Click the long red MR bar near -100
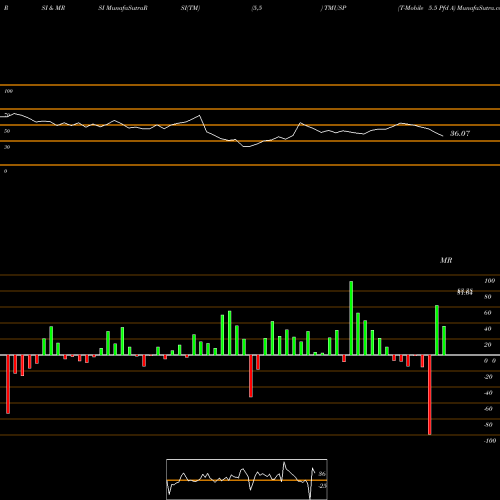 point(429,395)
